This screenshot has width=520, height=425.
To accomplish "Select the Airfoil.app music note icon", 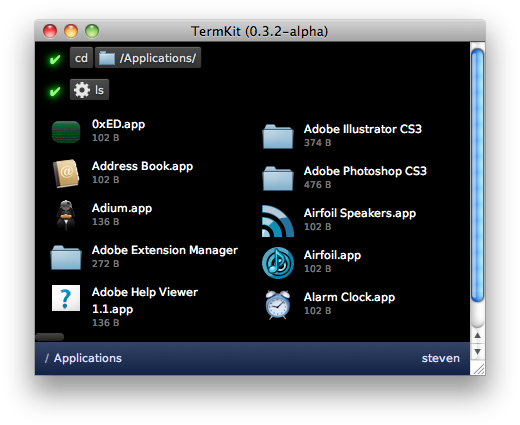I will pos(278,263).
